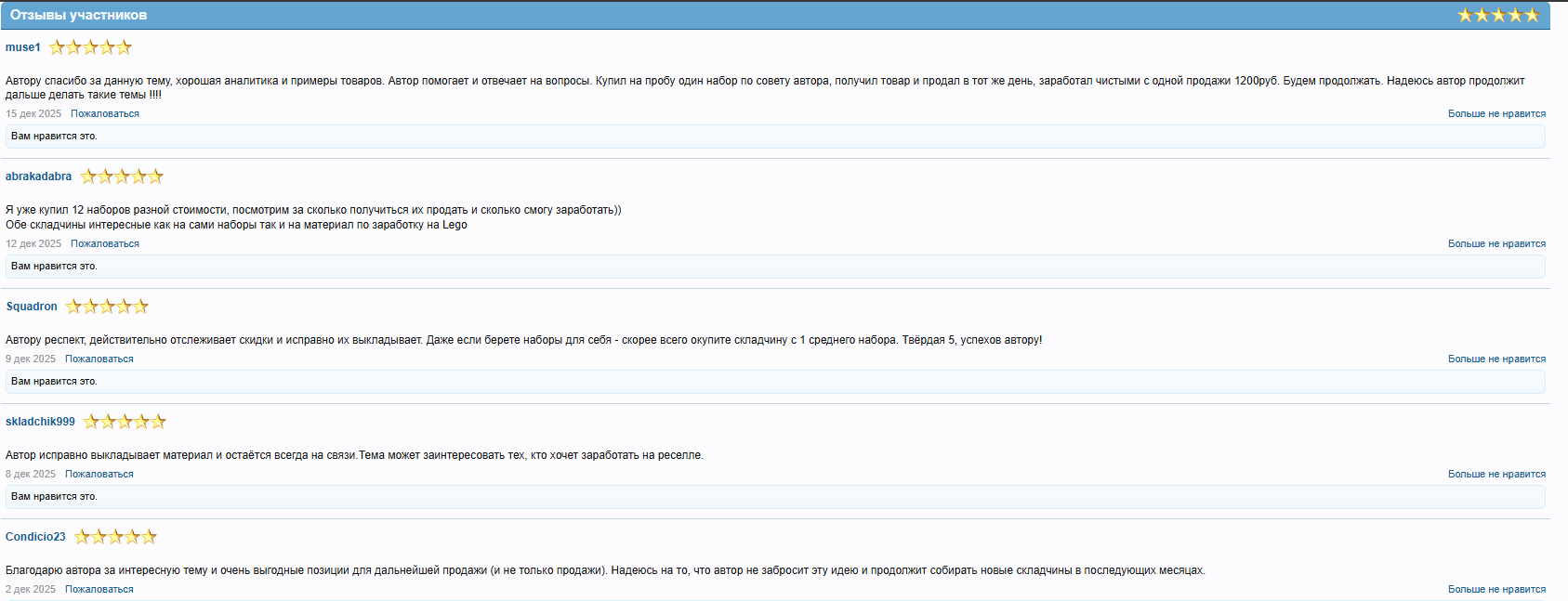Viewport: 1568px width, 601px height.
Task: Click date 8 дек 2025
Action: coord(31,474)
